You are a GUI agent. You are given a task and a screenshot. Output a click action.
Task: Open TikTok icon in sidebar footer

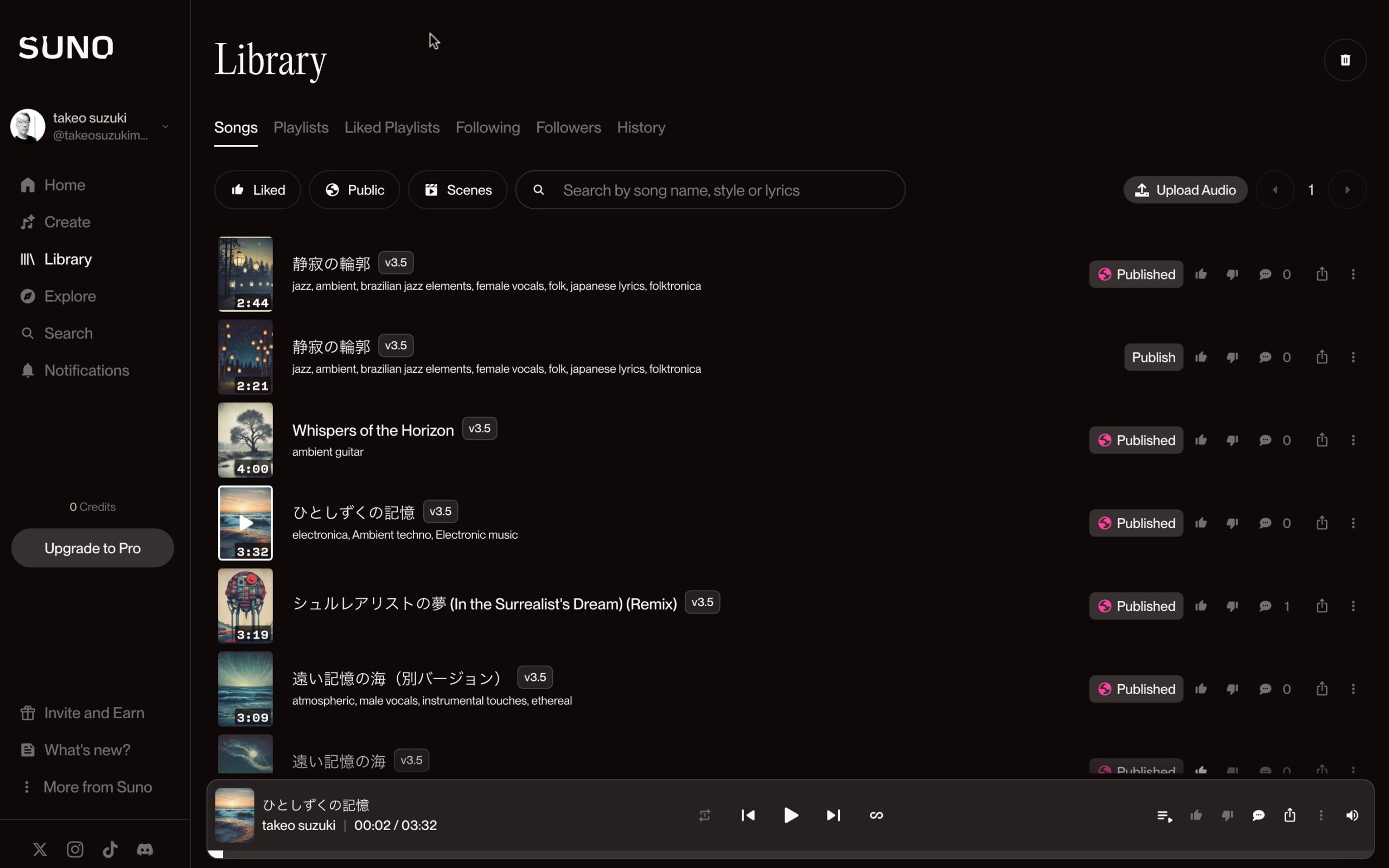click(x=110, y=849)
